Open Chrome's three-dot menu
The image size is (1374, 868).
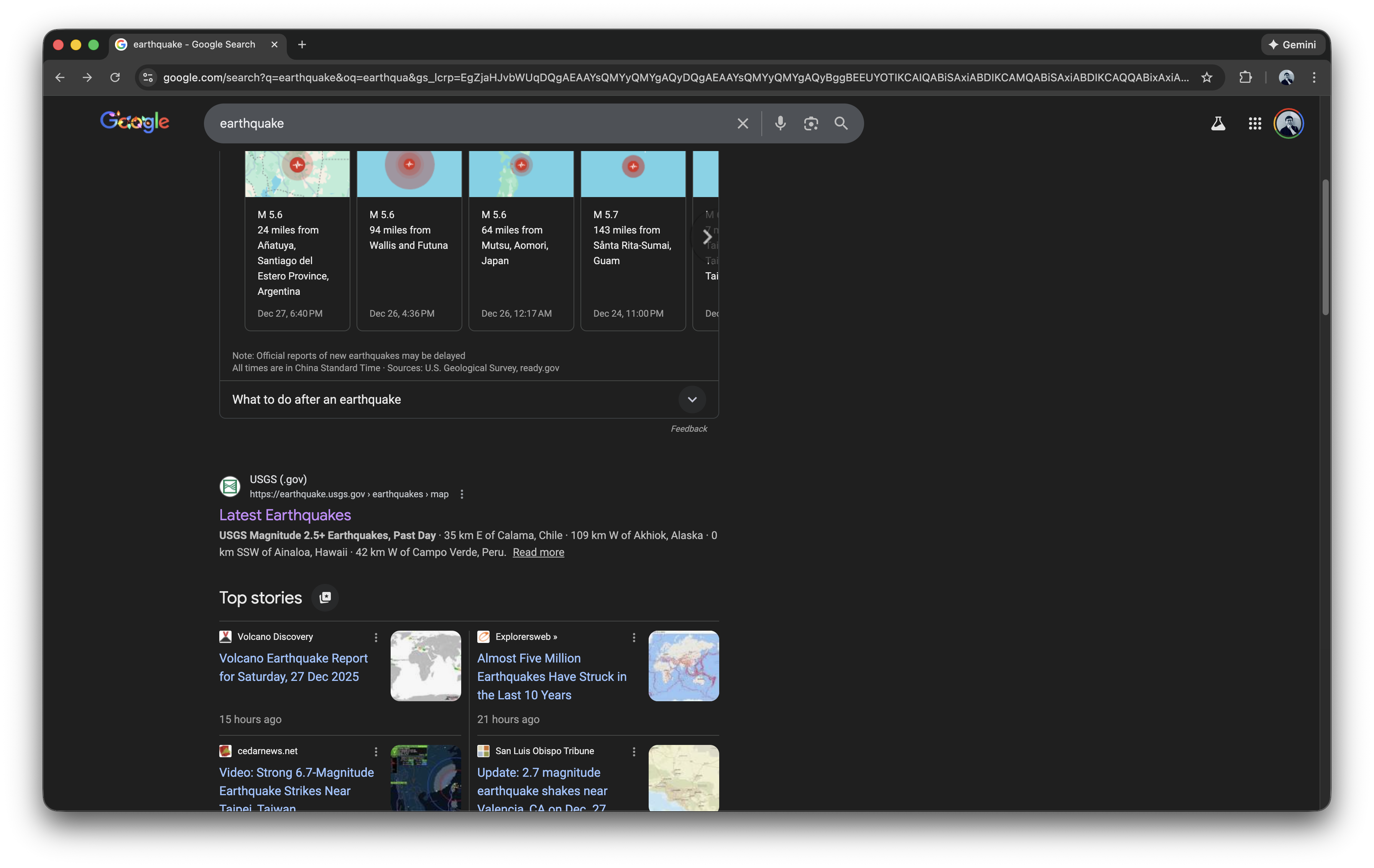(x=1314, y=77)
